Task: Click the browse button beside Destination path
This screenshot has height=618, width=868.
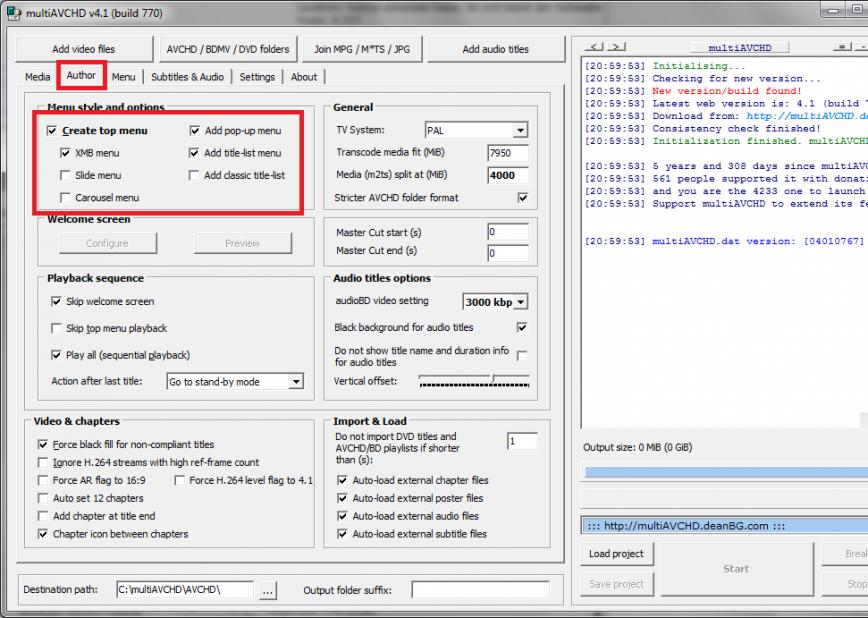Action: 267,590
